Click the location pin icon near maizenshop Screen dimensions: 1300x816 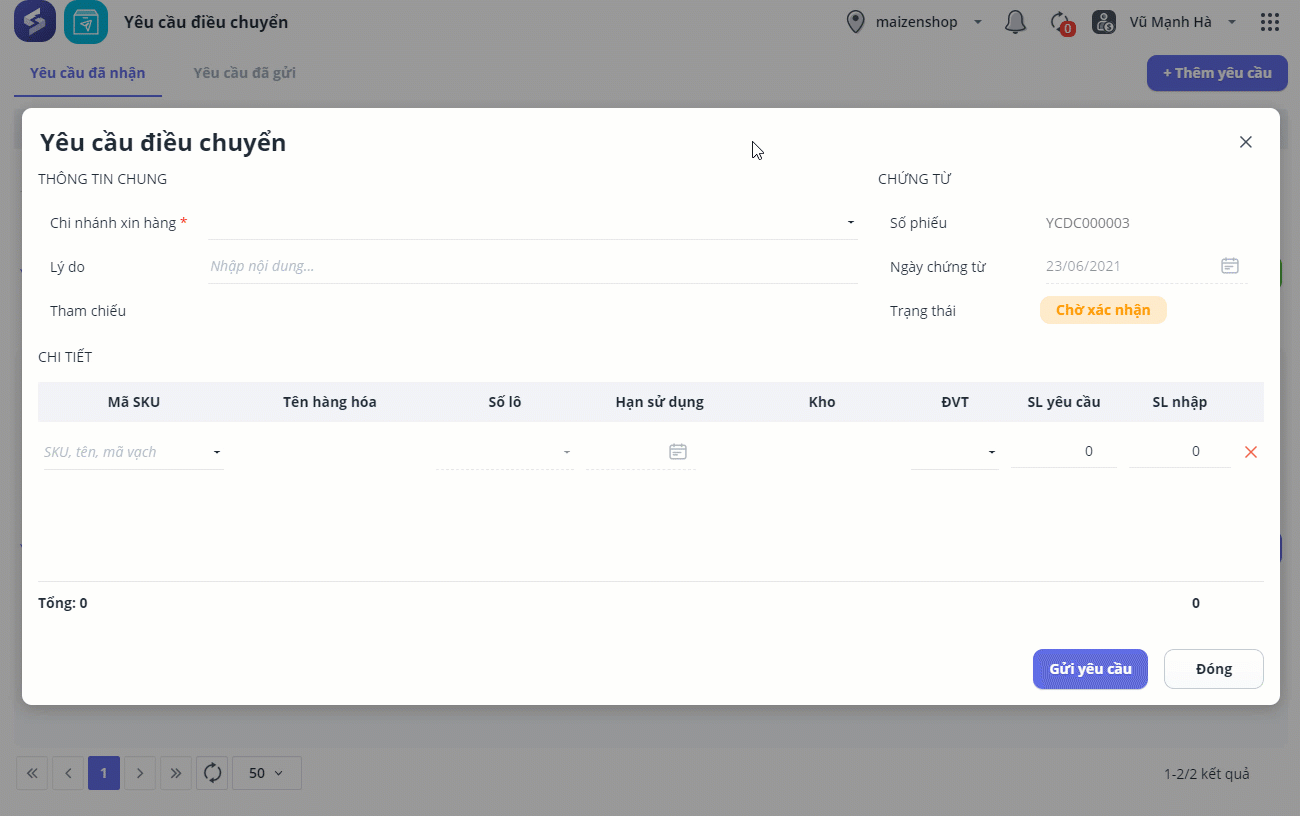pos(855,22)
